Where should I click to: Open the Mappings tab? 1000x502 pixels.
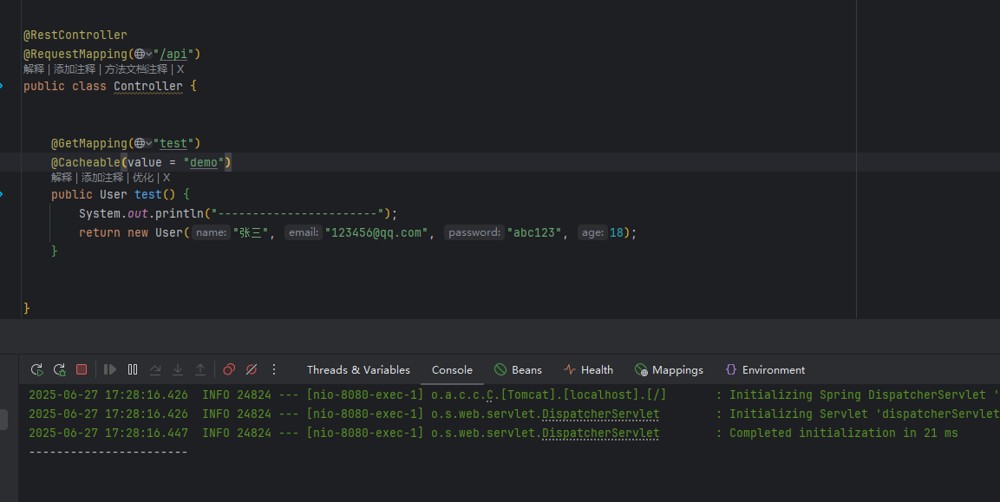pyautogui.click(x=669, y=370)
